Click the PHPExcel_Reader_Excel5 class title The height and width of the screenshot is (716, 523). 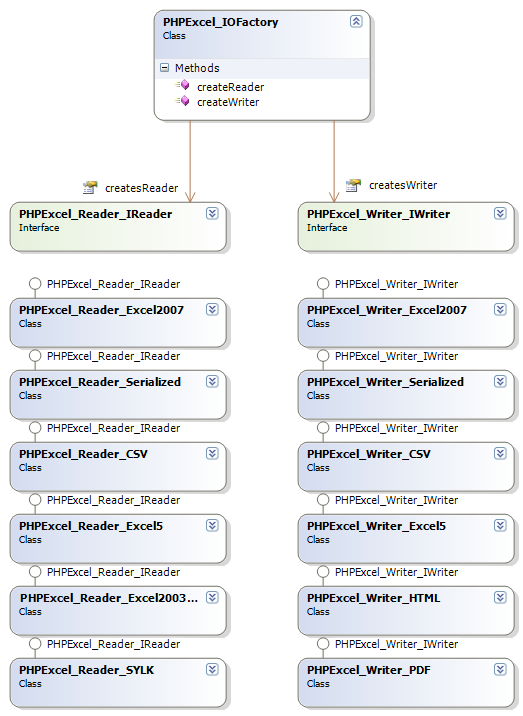(91, 526)
